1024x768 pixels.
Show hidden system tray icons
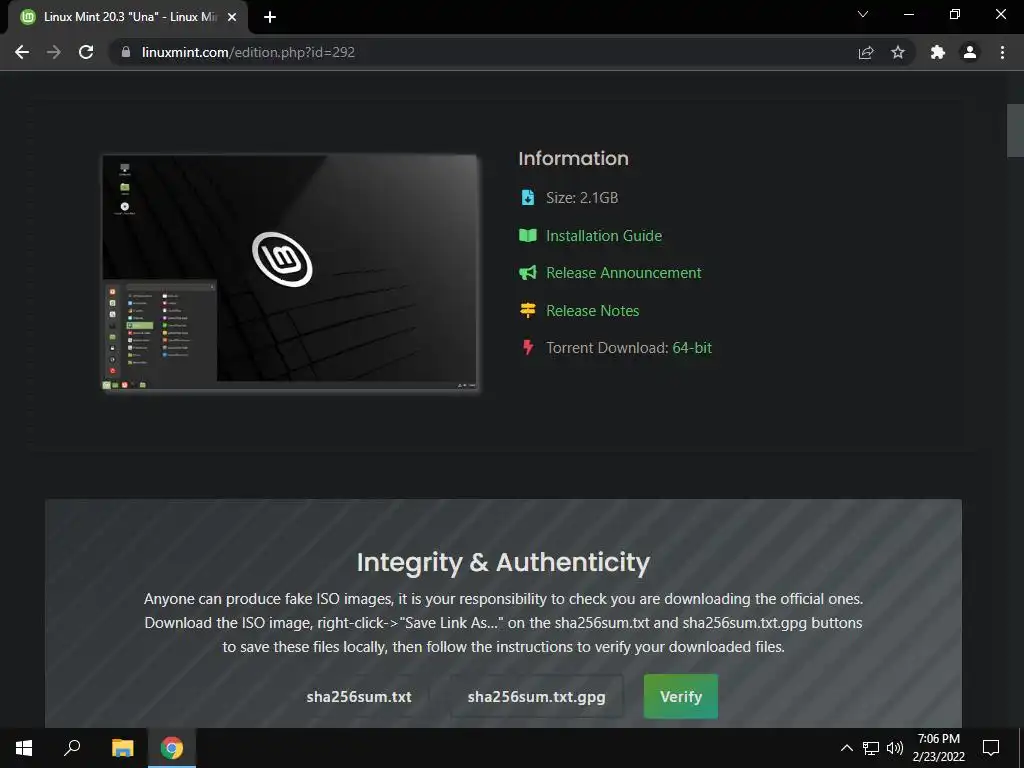tap(846, 748)
